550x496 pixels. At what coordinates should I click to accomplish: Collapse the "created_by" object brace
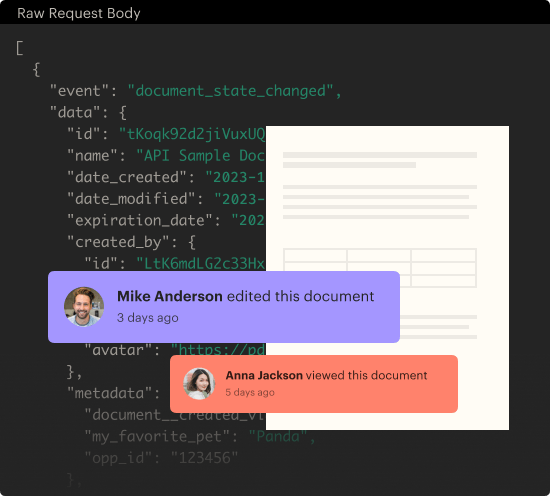[192, 242]
